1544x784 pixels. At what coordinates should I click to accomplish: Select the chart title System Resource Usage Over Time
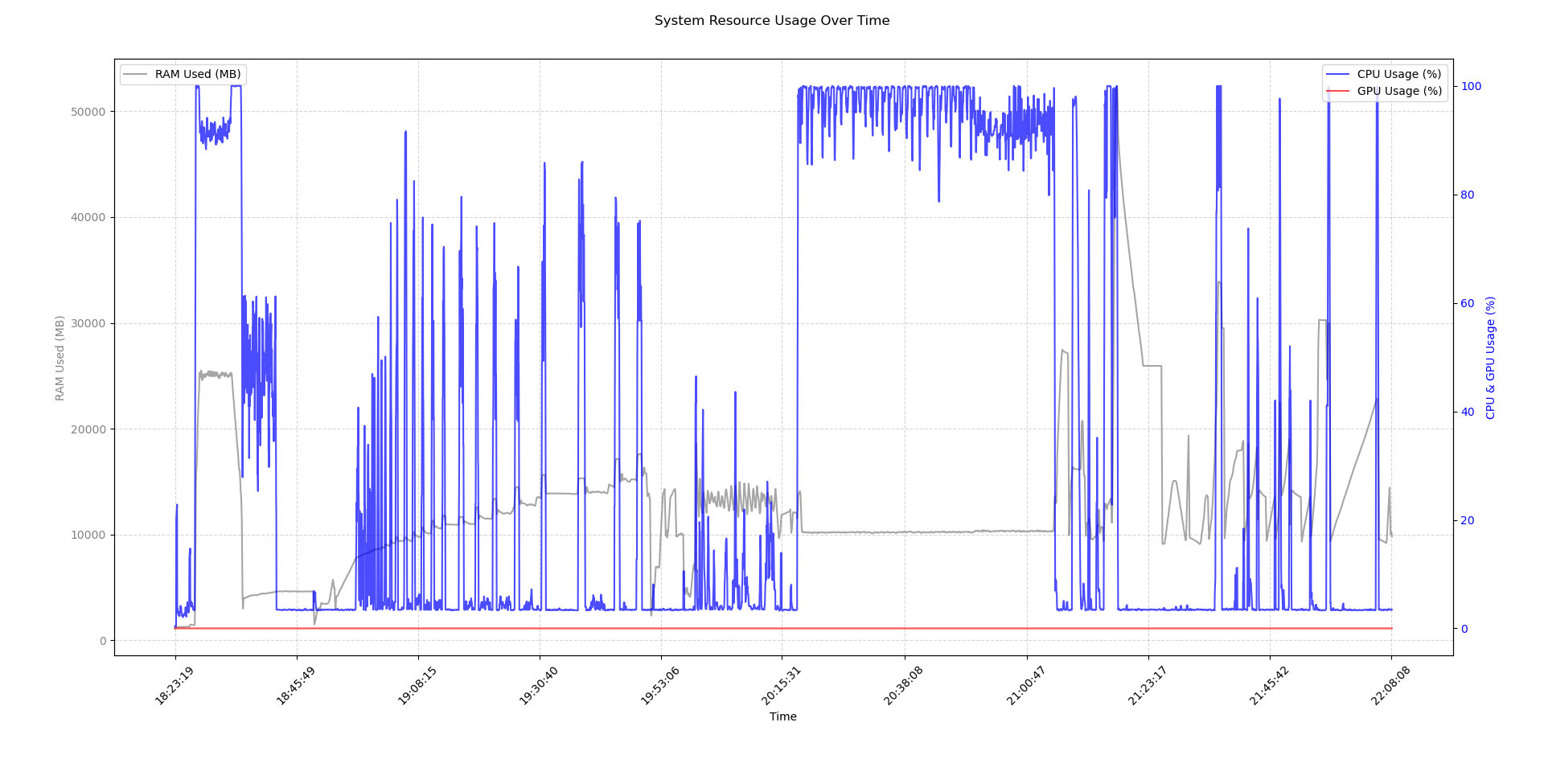tap(772, 20)
